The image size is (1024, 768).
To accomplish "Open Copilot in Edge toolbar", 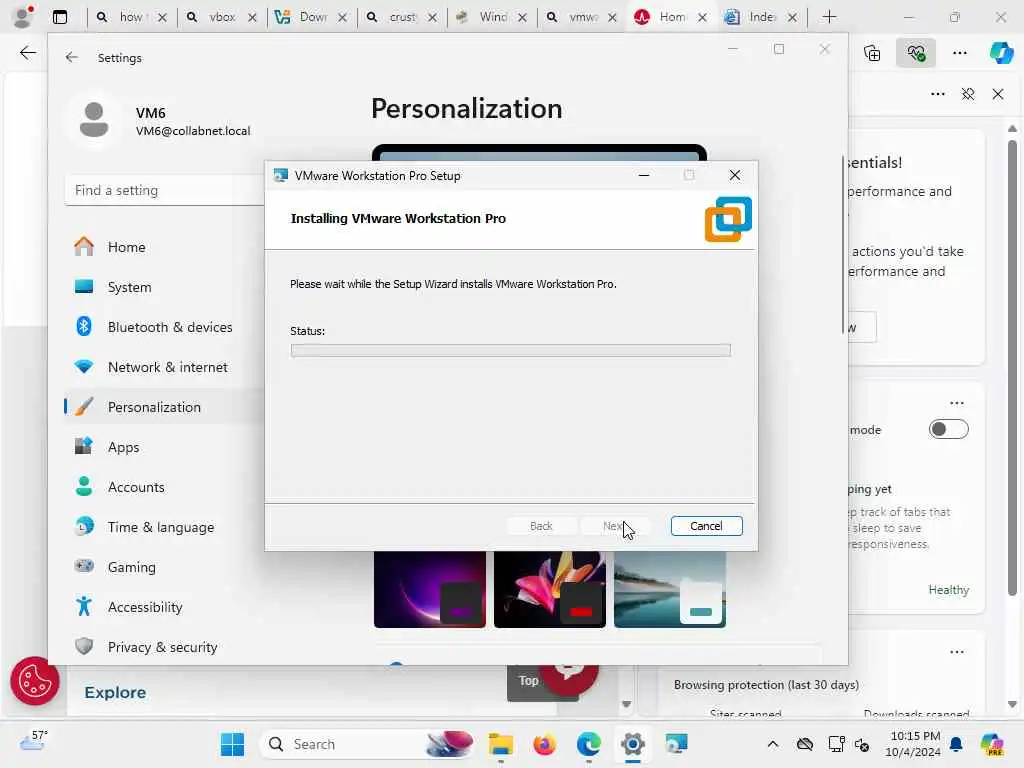I will click(1001, 53).
